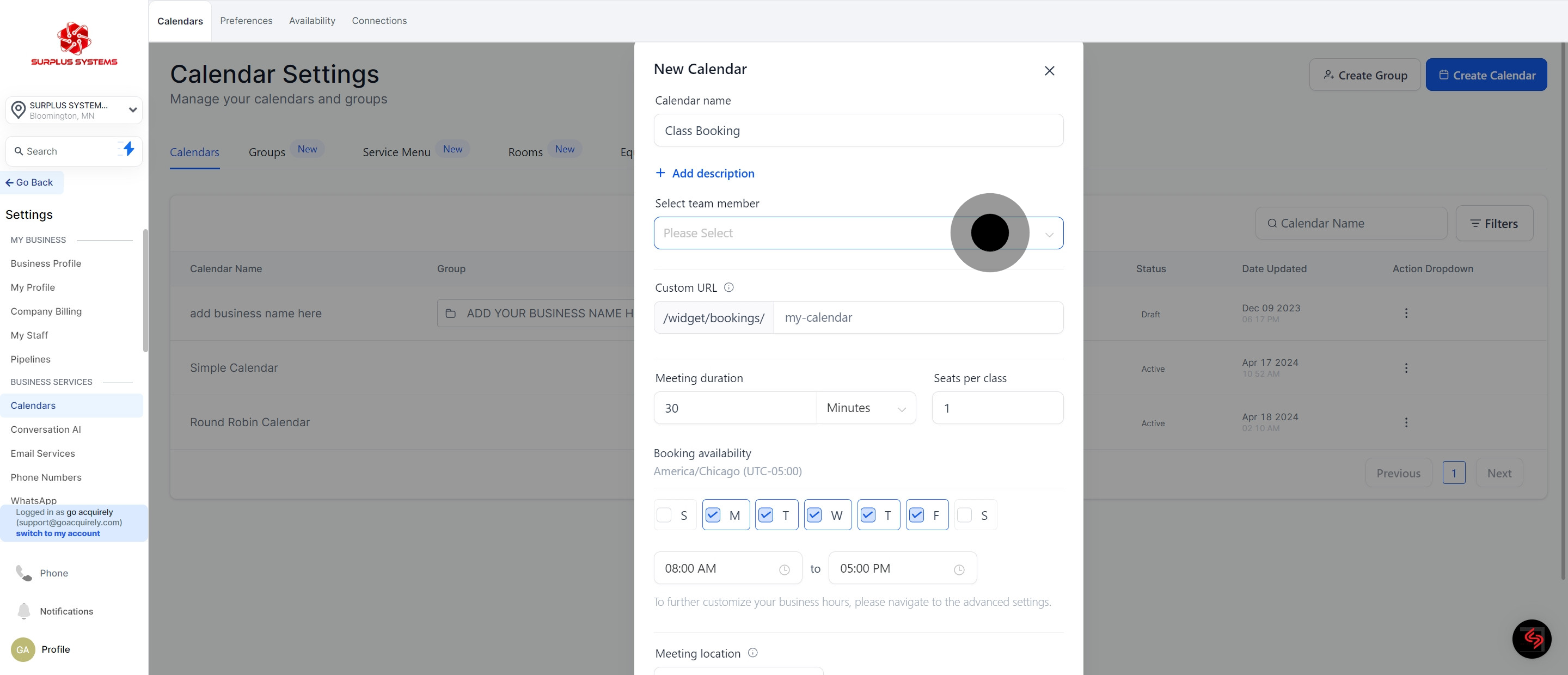This screenshot has height=675, width=1568.
Task: Open the Groups tab
Action: point(267,152)
